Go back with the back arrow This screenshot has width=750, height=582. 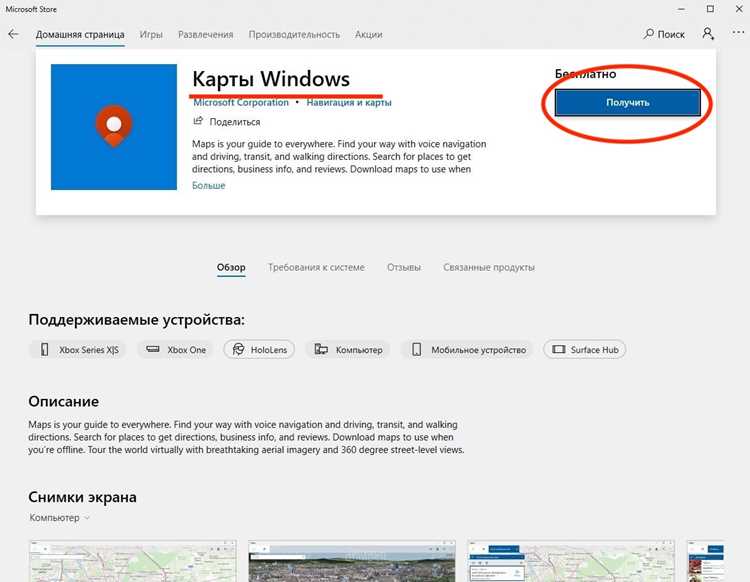pos(13,34)
